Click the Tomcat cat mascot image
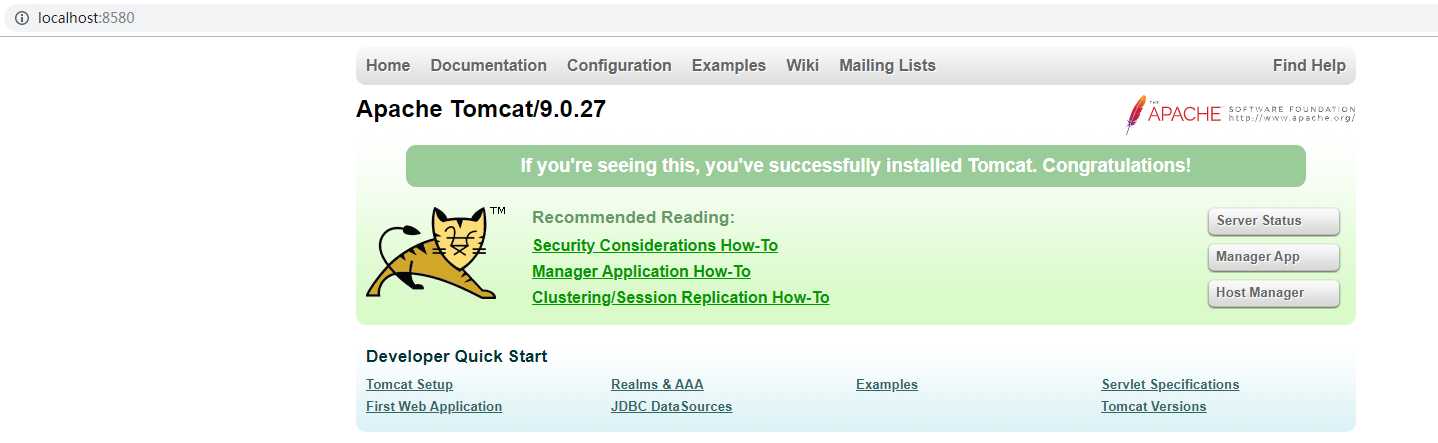The width and height of the screenshot is (1438, 443). tap(436, 252)
